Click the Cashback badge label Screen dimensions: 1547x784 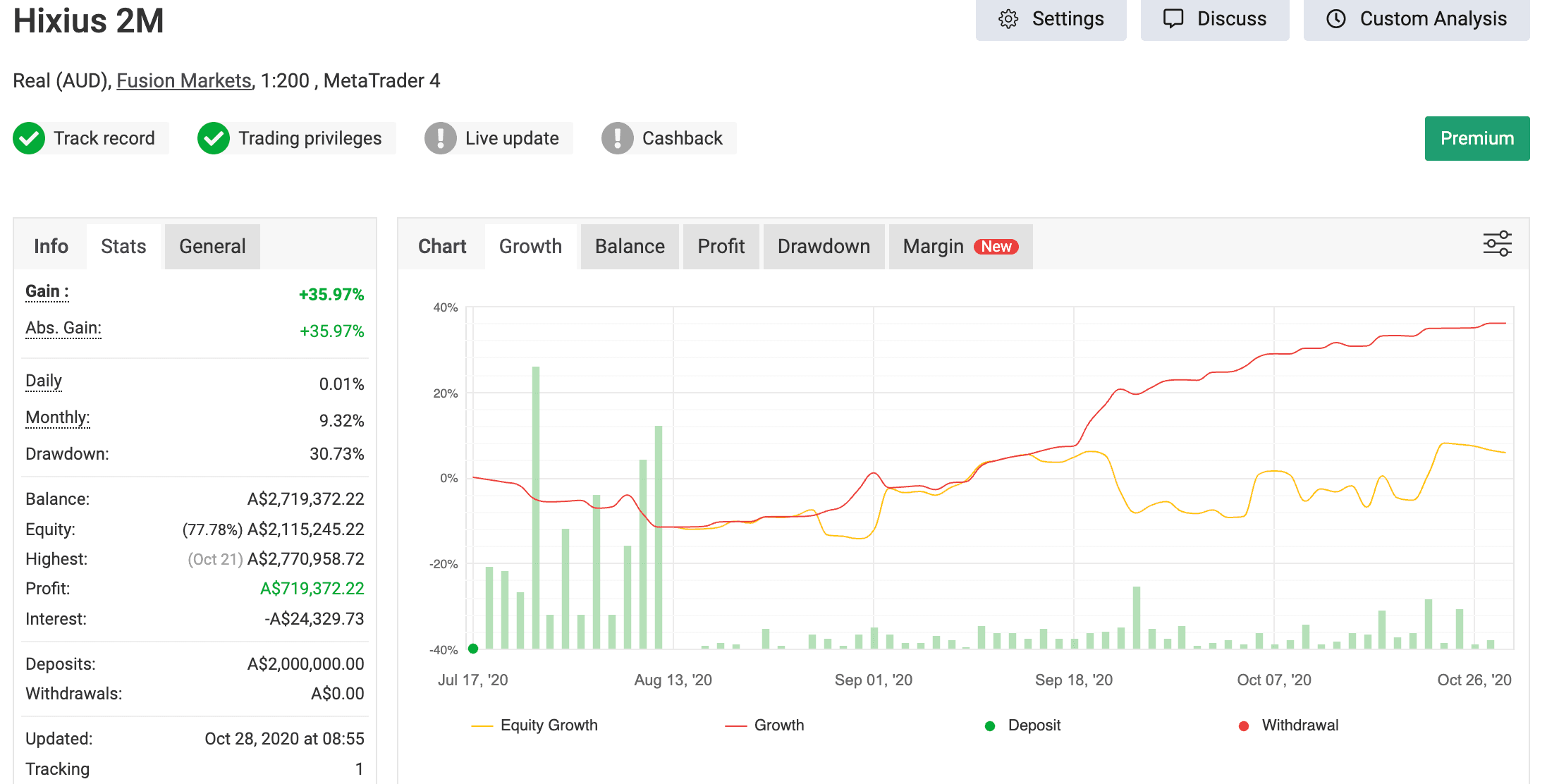click(x=683, y=138)
